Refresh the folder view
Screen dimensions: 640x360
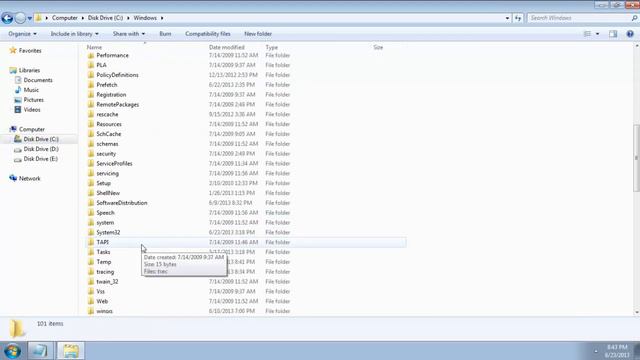pyautogui.click(x=518, y=18)
